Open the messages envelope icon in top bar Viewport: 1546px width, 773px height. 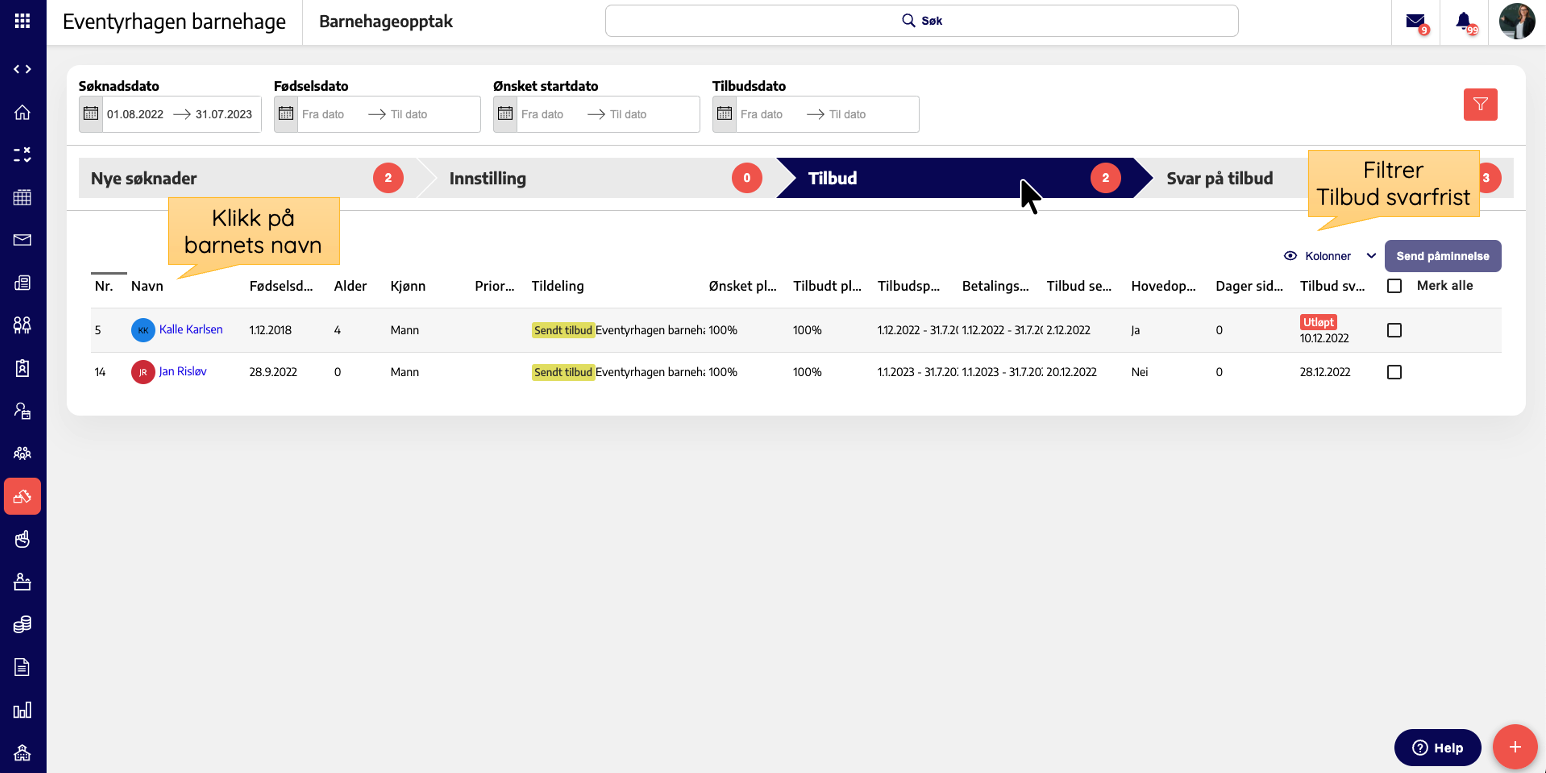[x=1415, y=21]
